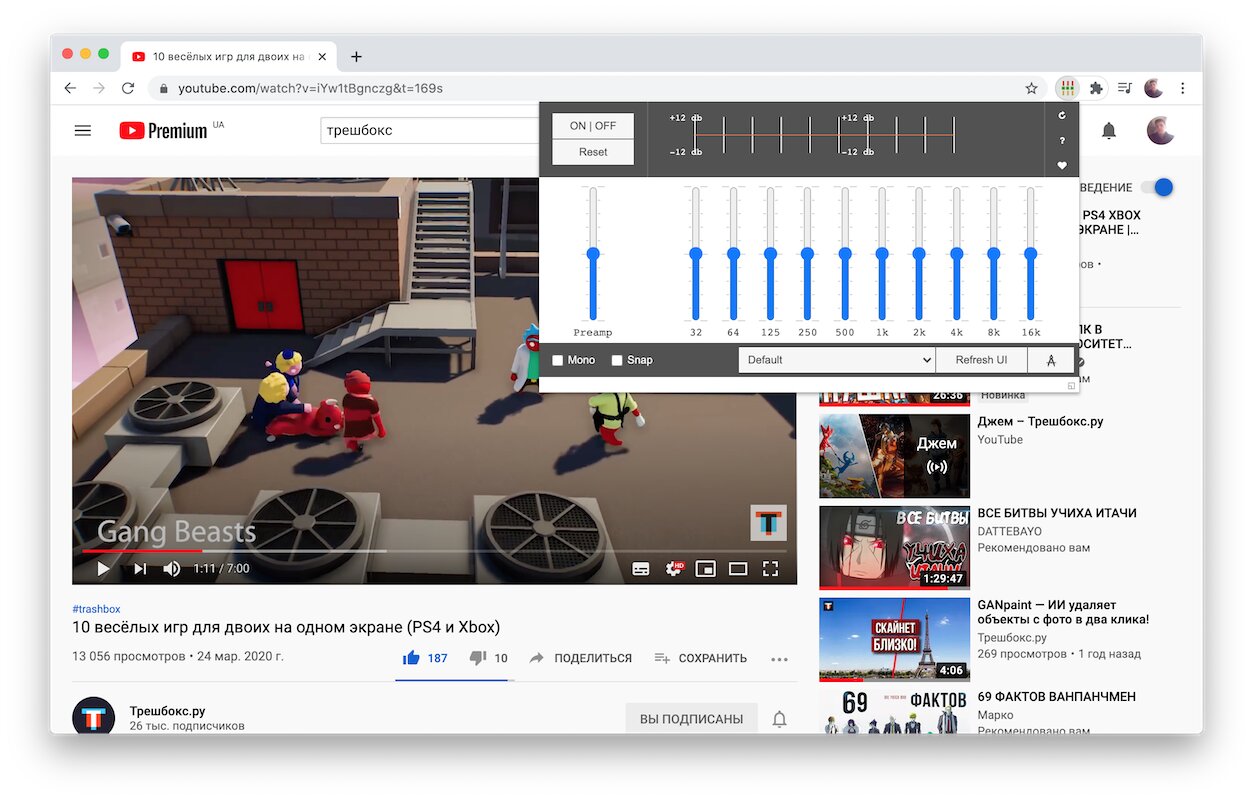This screenshot has height=800, width=1253.
Task: Mute the video volume
Action: tap(172, 568)
